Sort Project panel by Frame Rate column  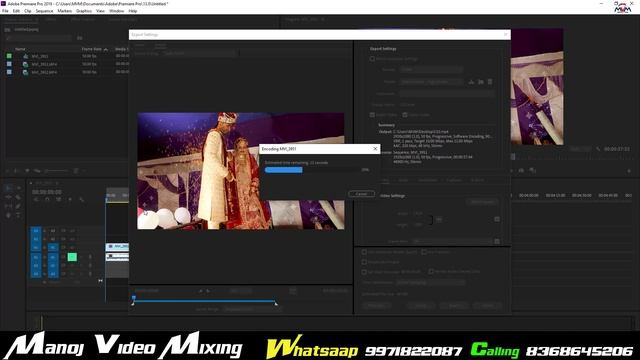(x=92, y=49)
